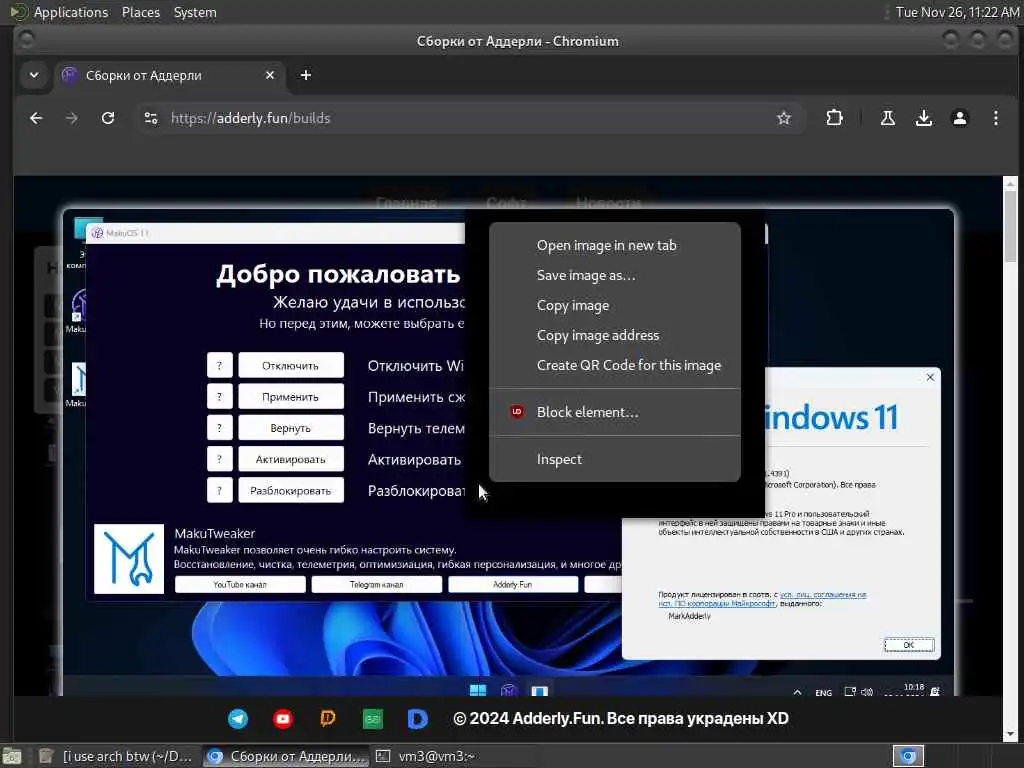Open the profile avatar menu

tap(959, 118)
